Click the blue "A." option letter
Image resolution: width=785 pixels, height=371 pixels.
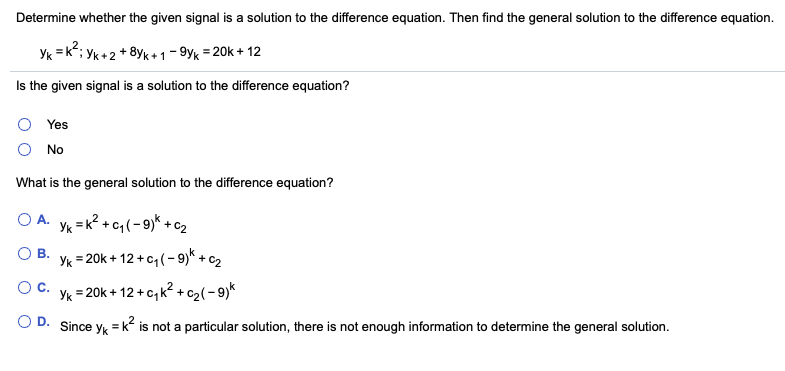[43, 219]
